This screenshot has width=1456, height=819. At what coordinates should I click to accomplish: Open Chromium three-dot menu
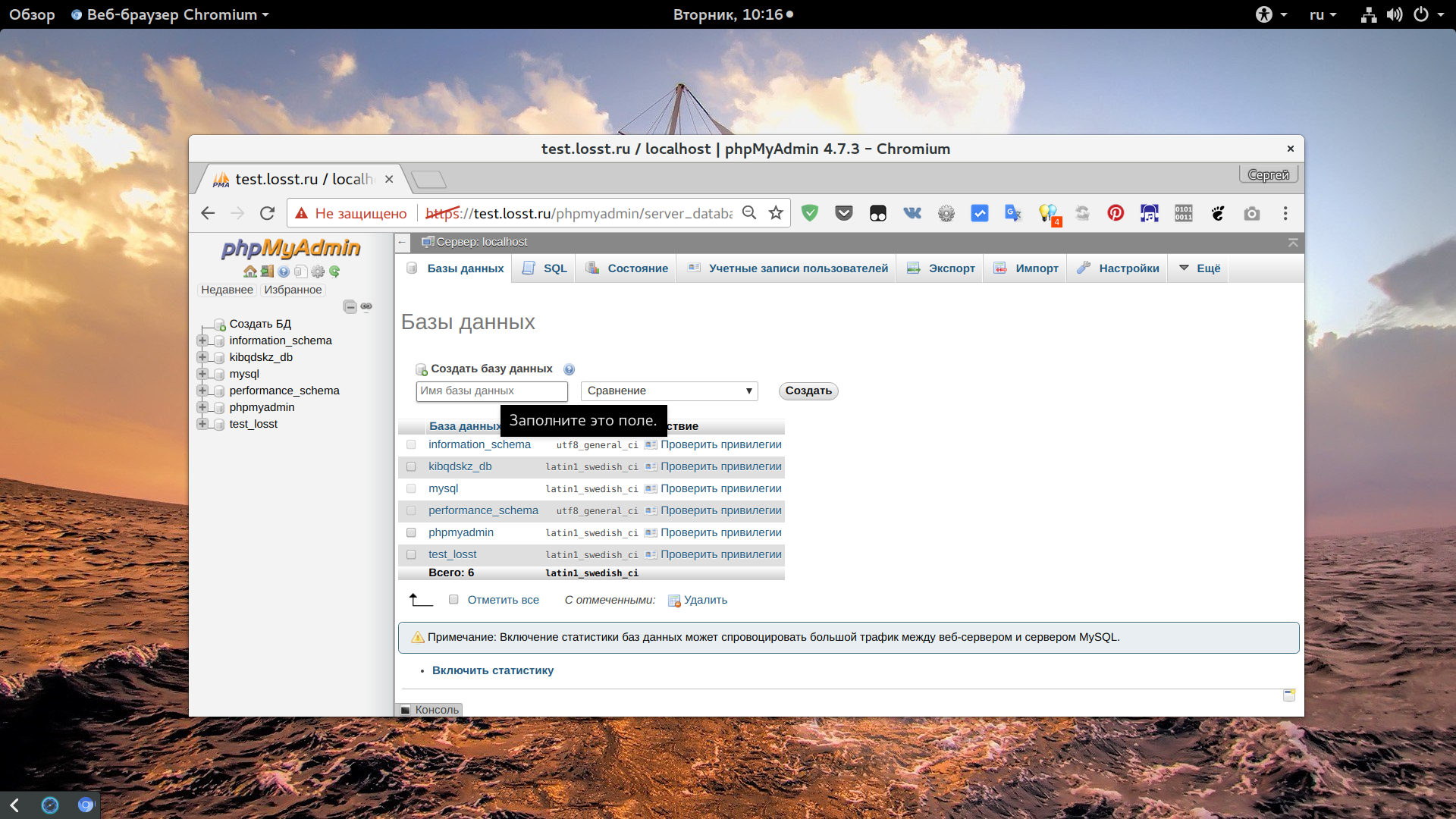coord(1285,213)
